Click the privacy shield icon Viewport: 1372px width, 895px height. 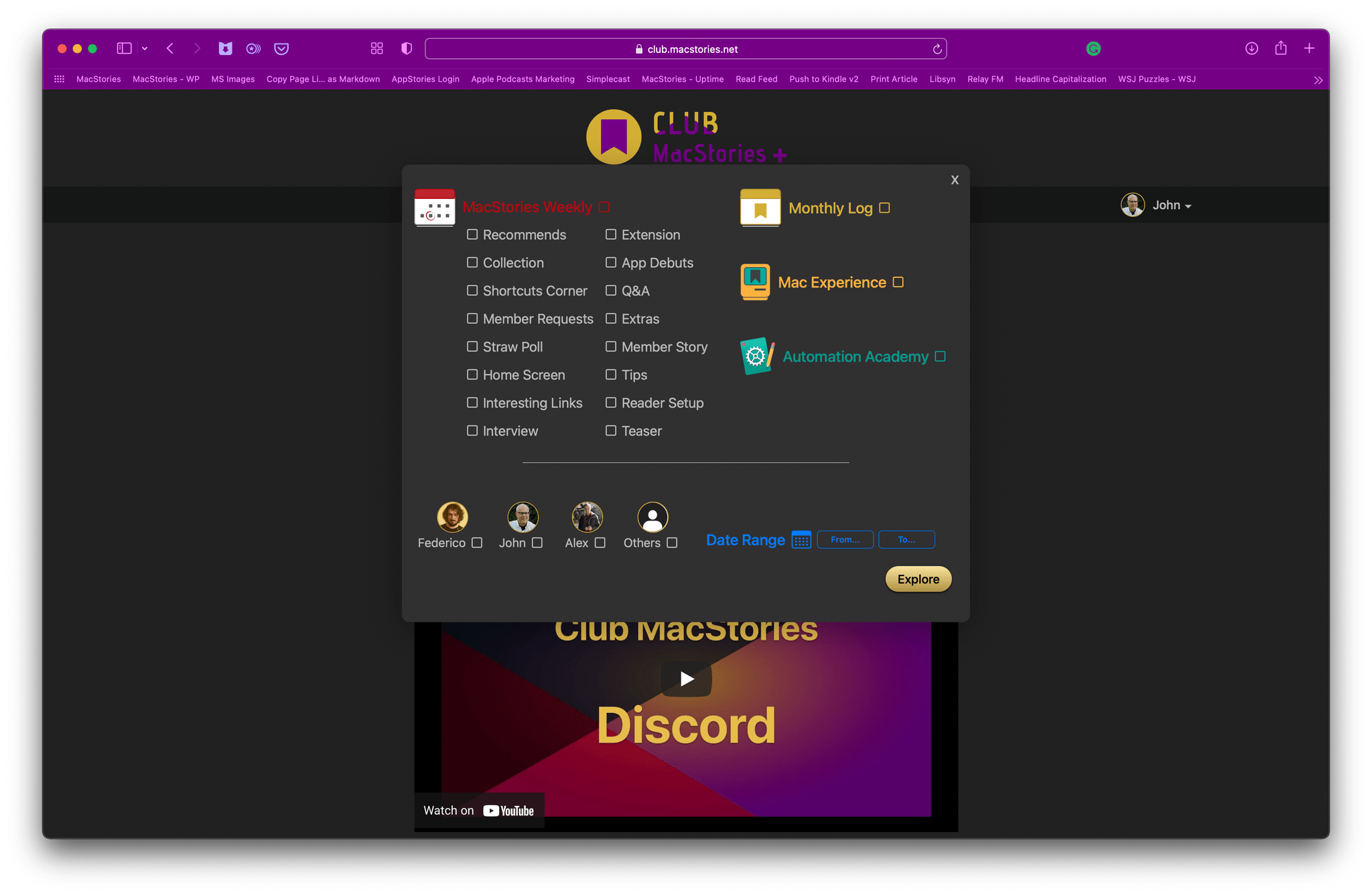pos(406,48)
